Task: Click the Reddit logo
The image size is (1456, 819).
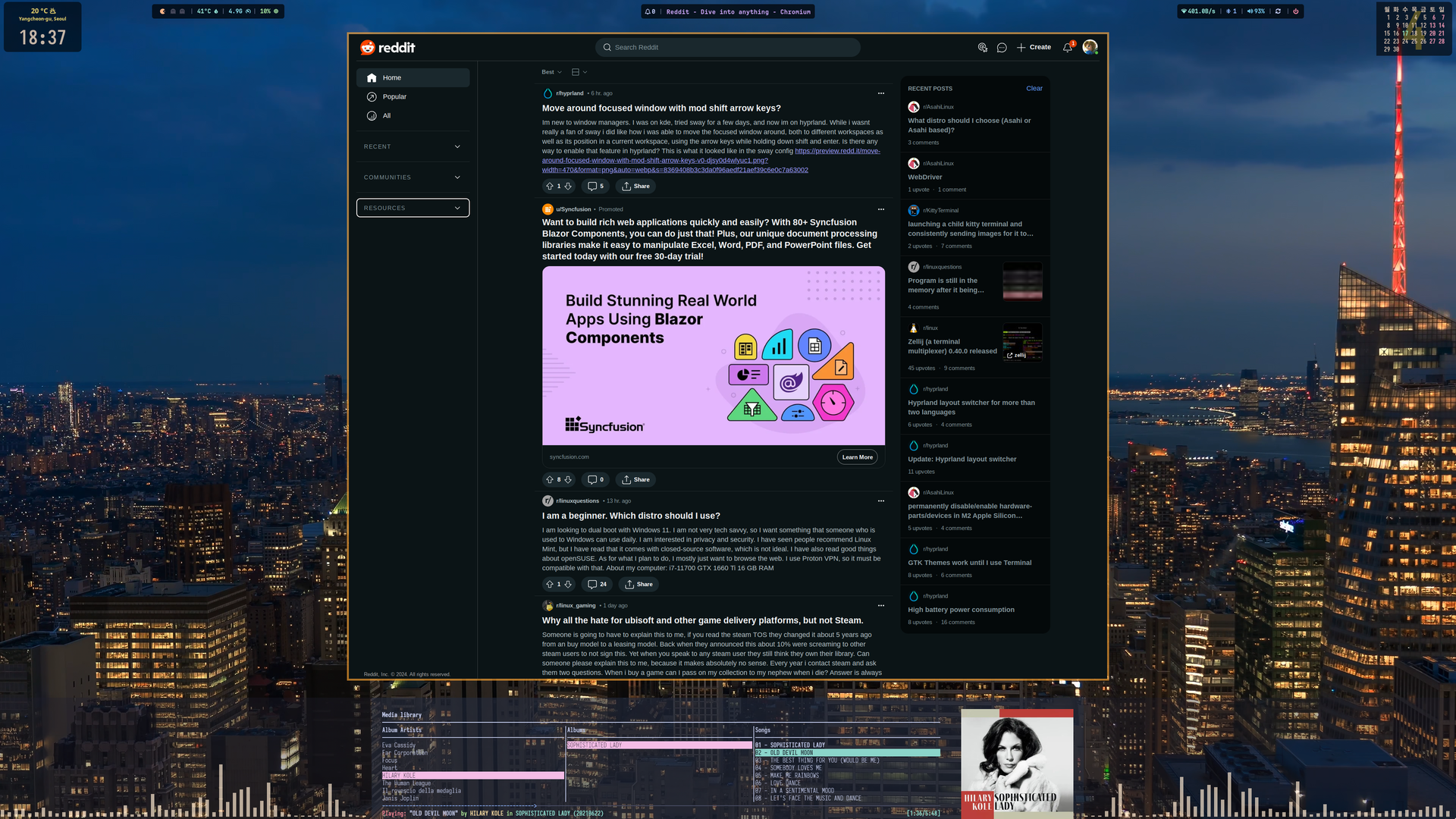Action: [388, 48]
